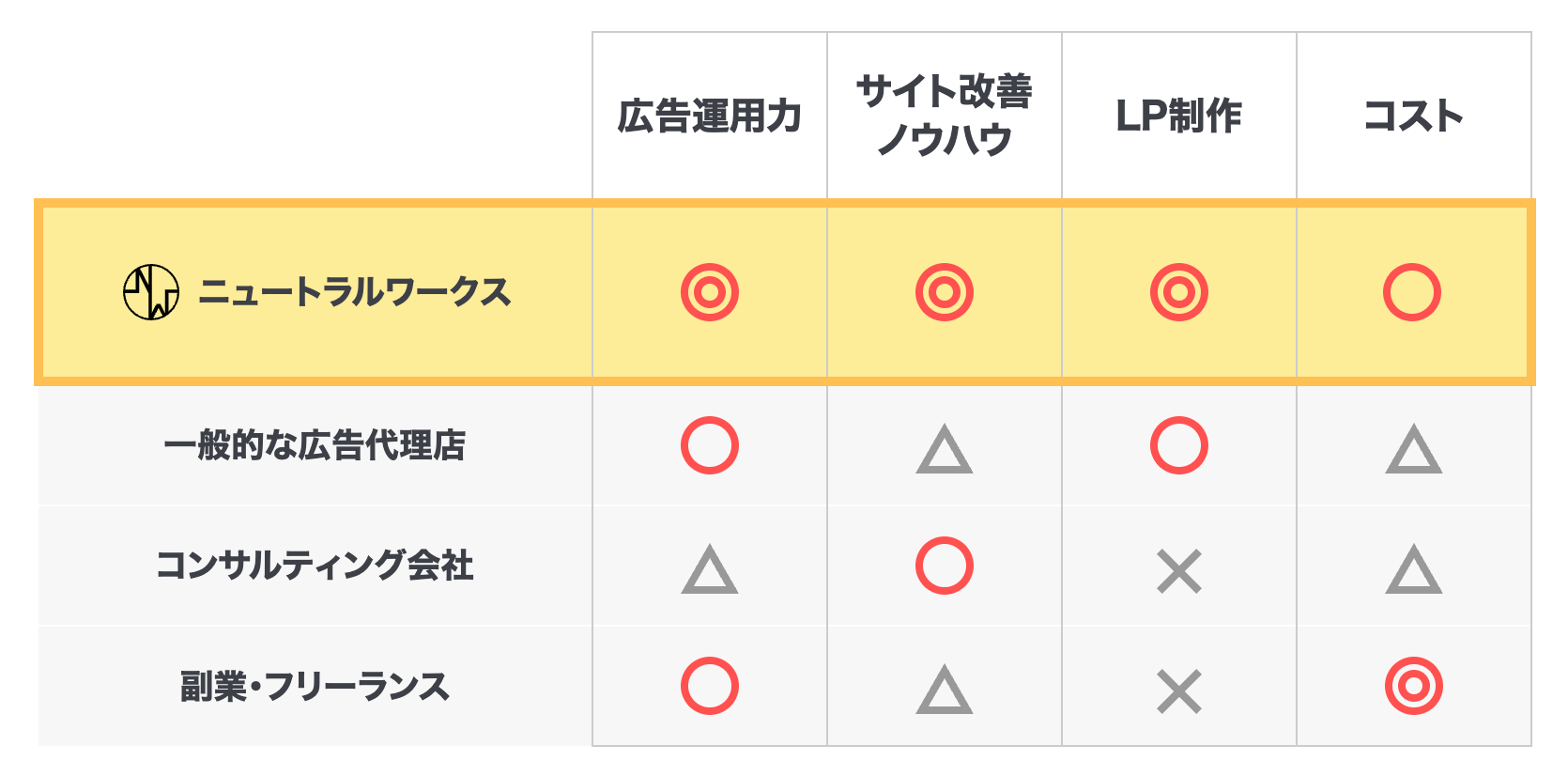Screen dimensions: 1568x776
Task: Select the コスト column header
Action: tap(1414, 116)
